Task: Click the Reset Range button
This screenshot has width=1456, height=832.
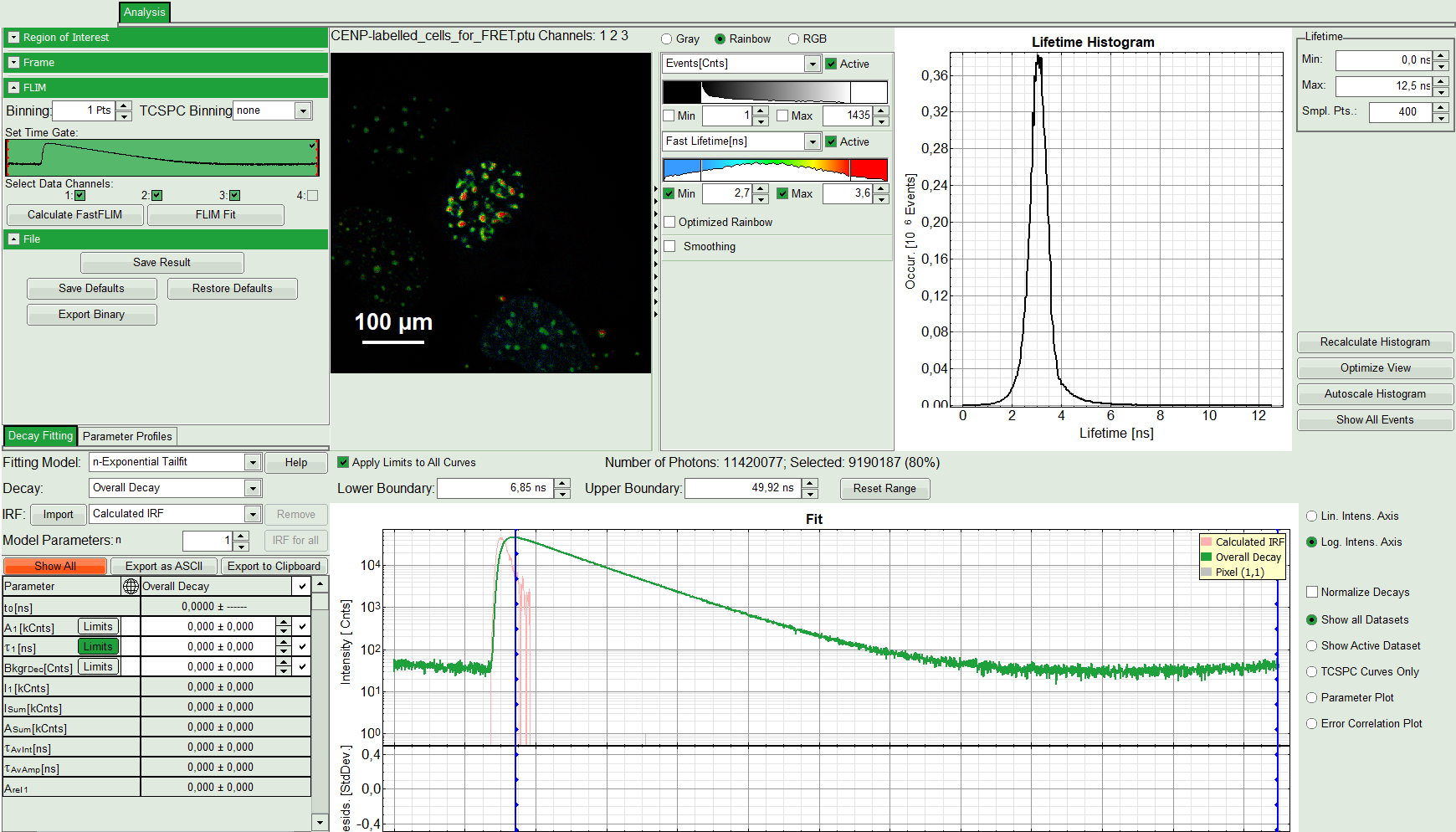Action: pyautogui.click(x=884, y=489)
